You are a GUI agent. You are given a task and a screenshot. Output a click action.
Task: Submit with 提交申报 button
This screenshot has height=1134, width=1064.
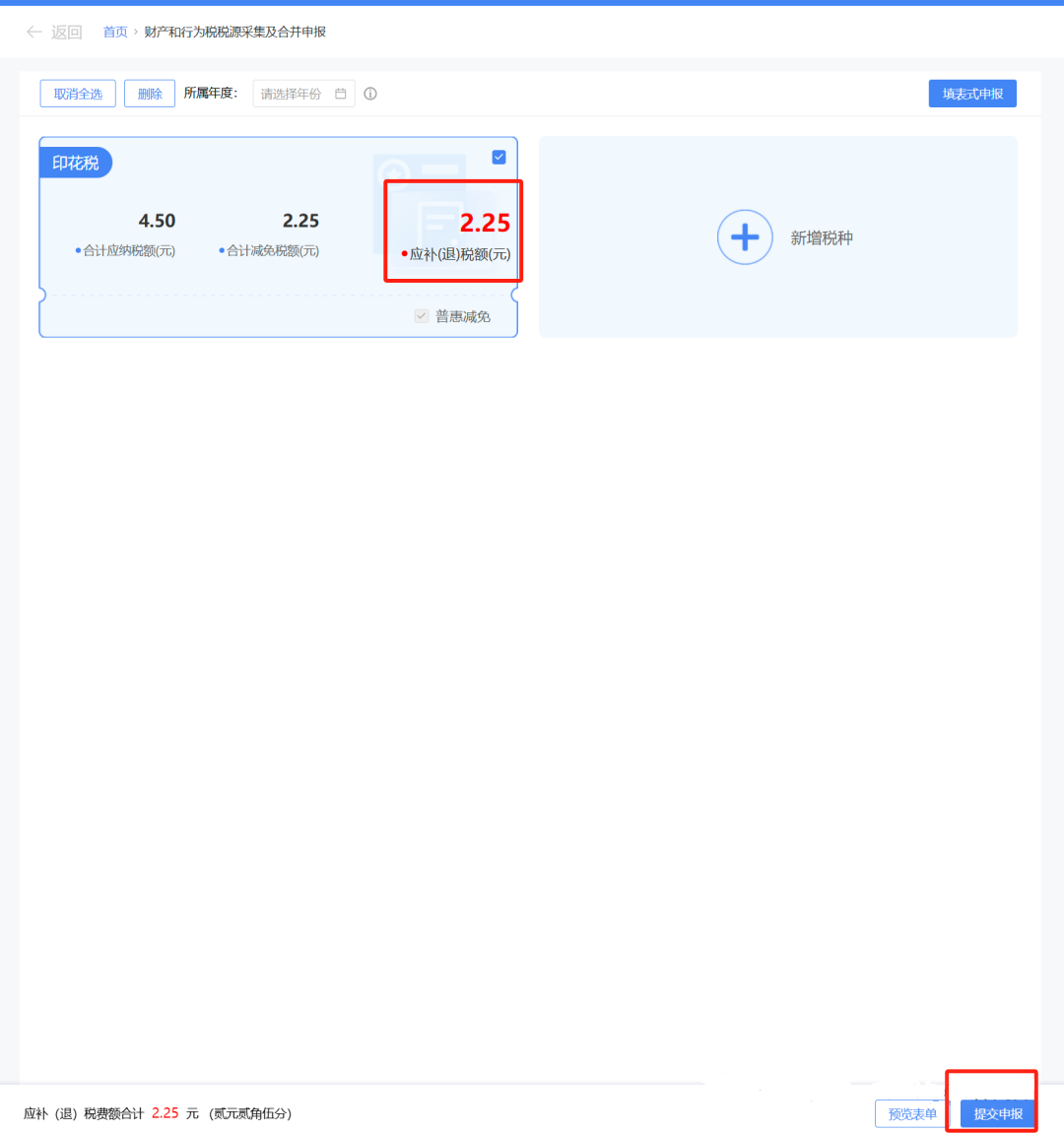[x=998, y=1113]
